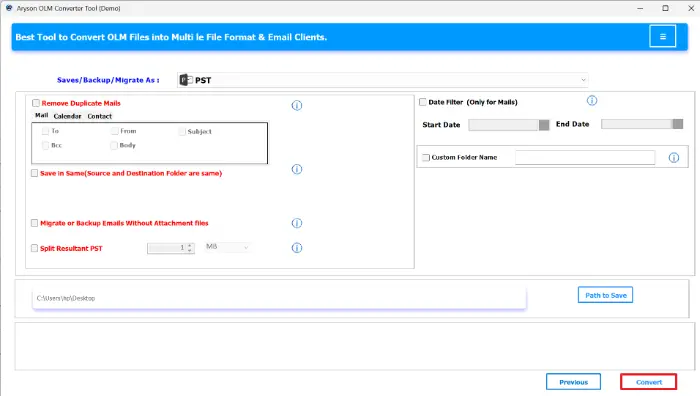
Task: Open the MB size unit dropdown
Action: tap(227, 247)
